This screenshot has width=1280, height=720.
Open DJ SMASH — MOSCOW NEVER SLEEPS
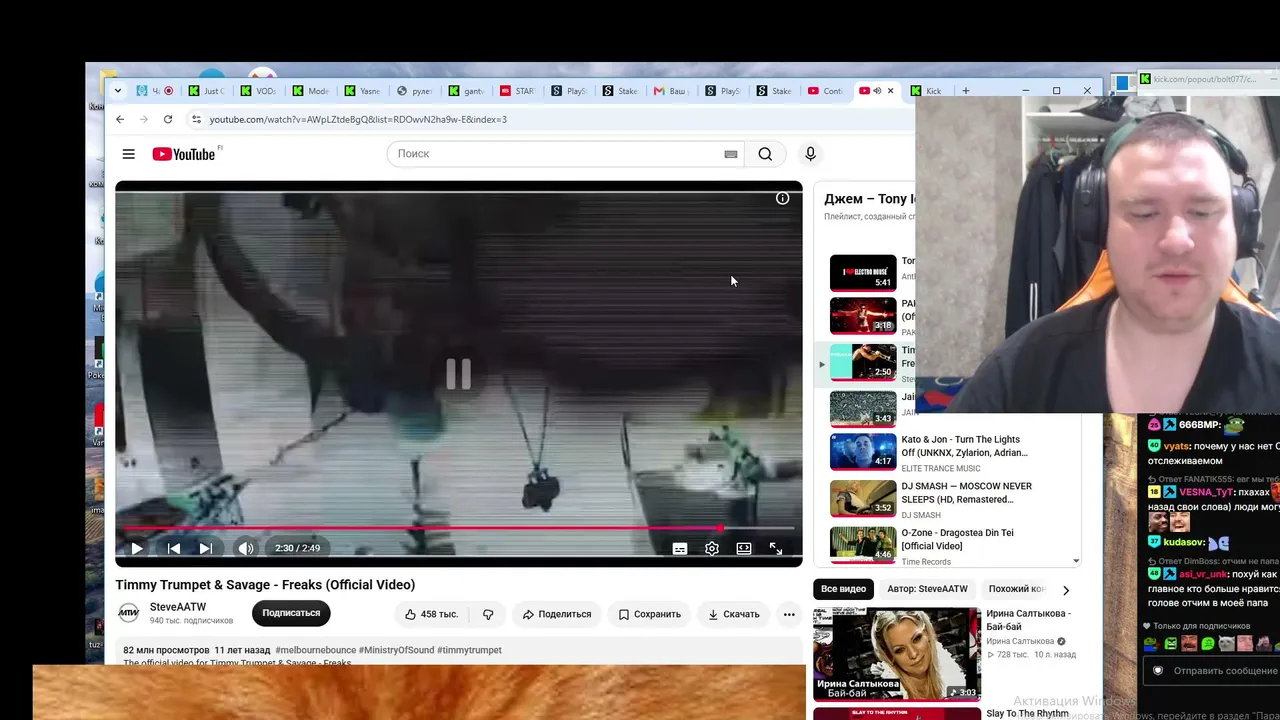tap(966, 493)
